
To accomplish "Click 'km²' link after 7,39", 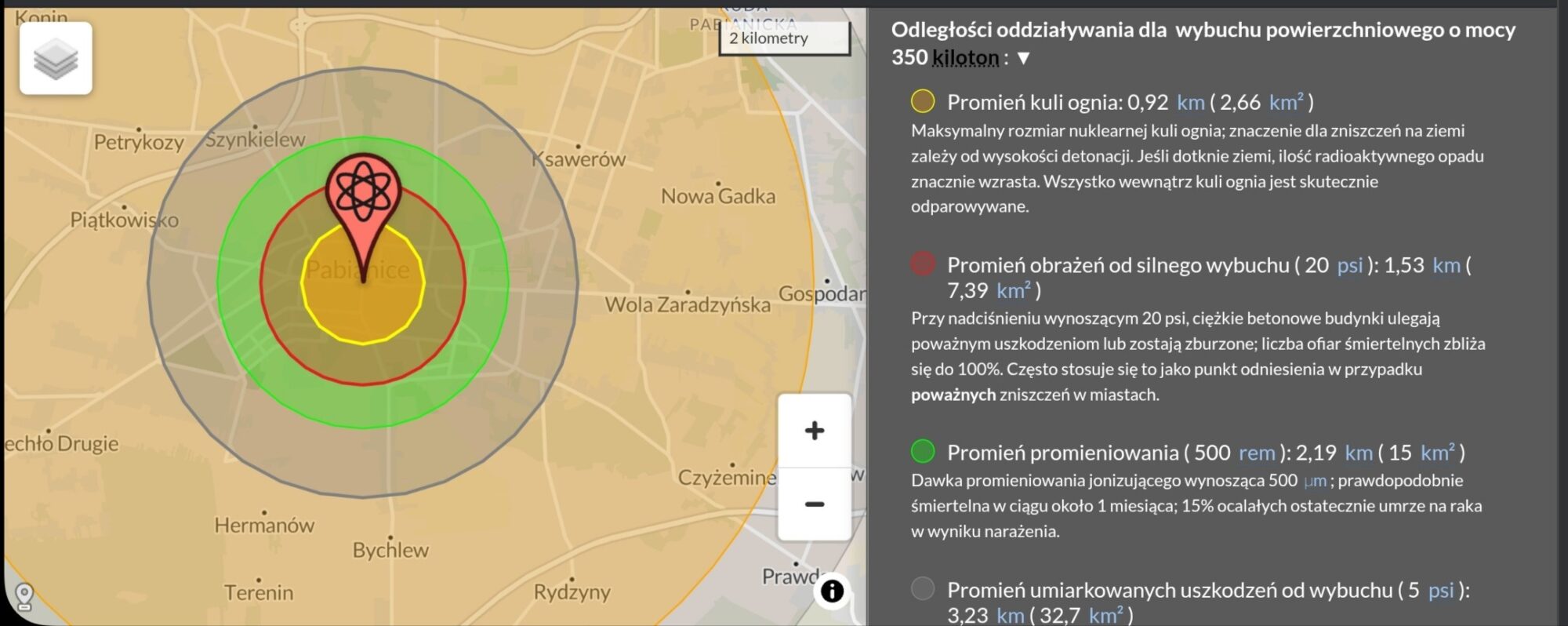I will [1013, 291].
